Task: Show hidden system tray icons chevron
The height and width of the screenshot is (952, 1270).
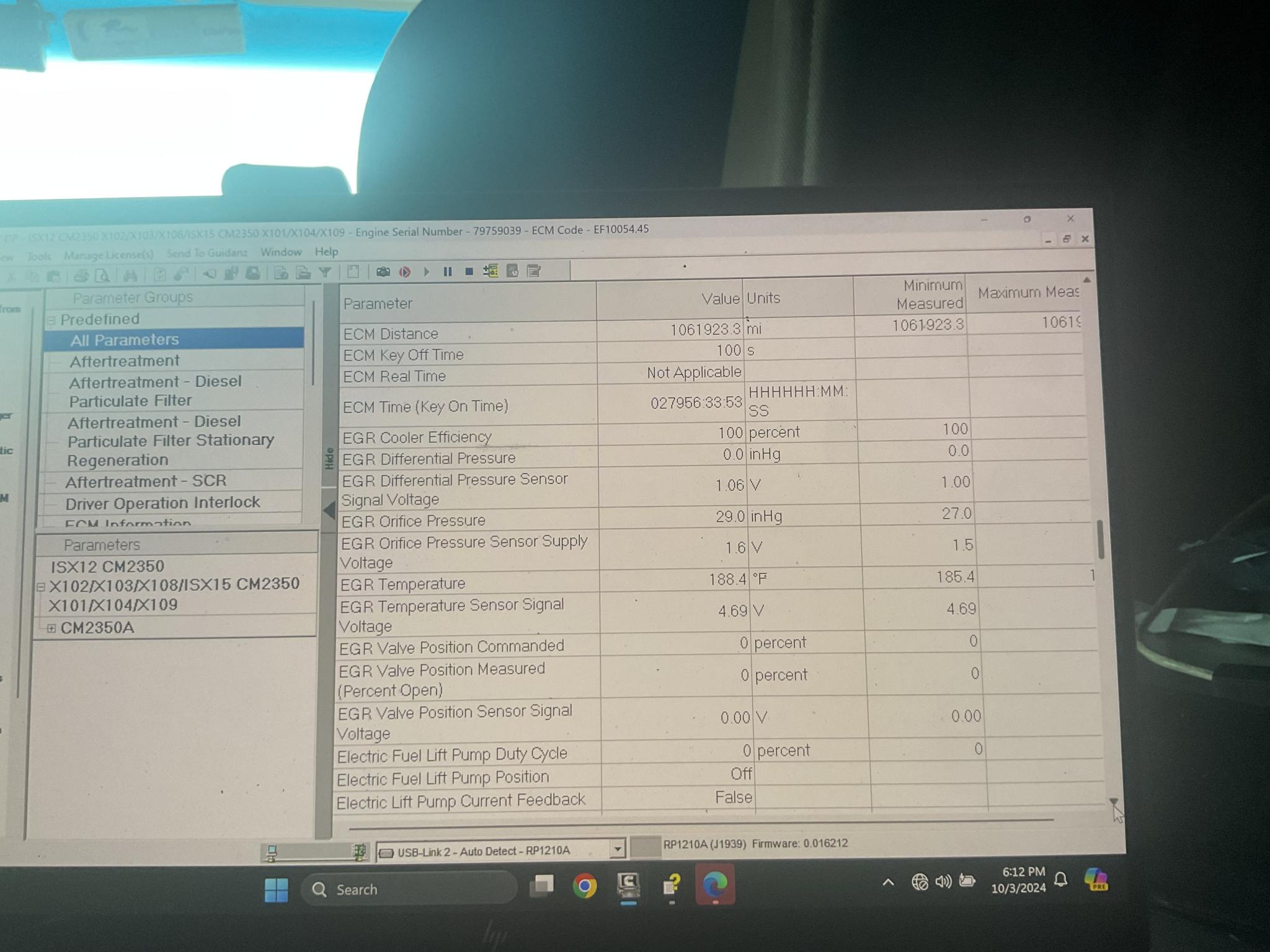Action: (x=888, y=882)
